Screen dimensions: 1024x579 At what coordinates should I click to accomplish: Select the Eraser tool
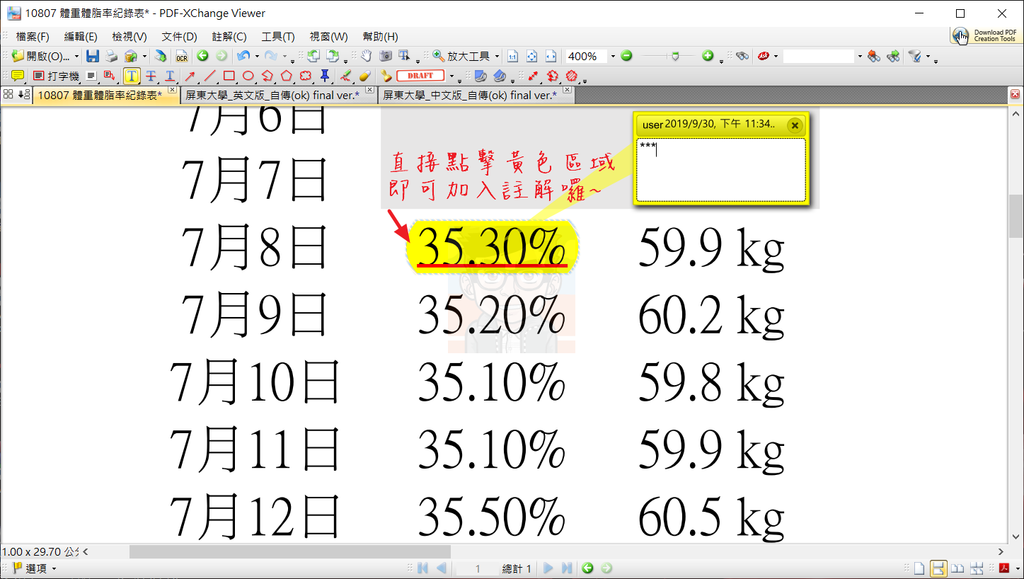[364, 76]
